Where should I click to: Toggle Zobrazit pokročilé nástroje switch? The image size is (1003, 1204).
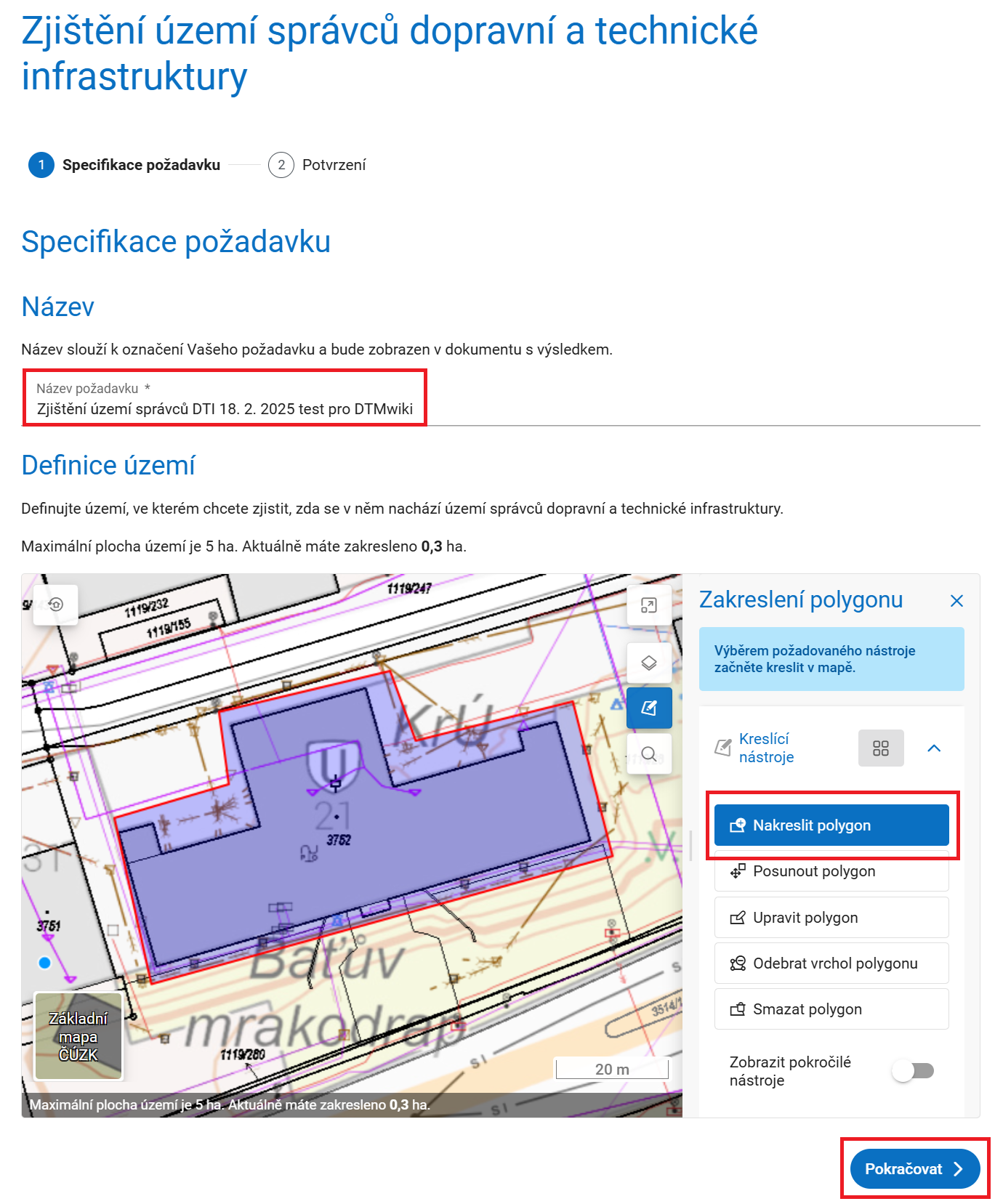[x=914, y=1070]
